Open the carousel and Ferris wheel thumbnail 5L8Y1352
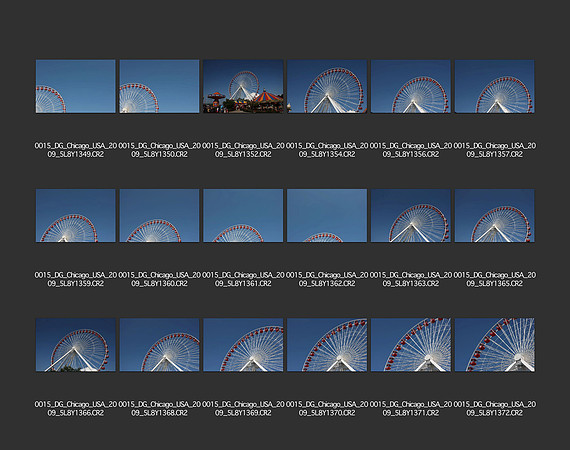The image size is (570, 450). pyautogui.click(x=243, y=86)
